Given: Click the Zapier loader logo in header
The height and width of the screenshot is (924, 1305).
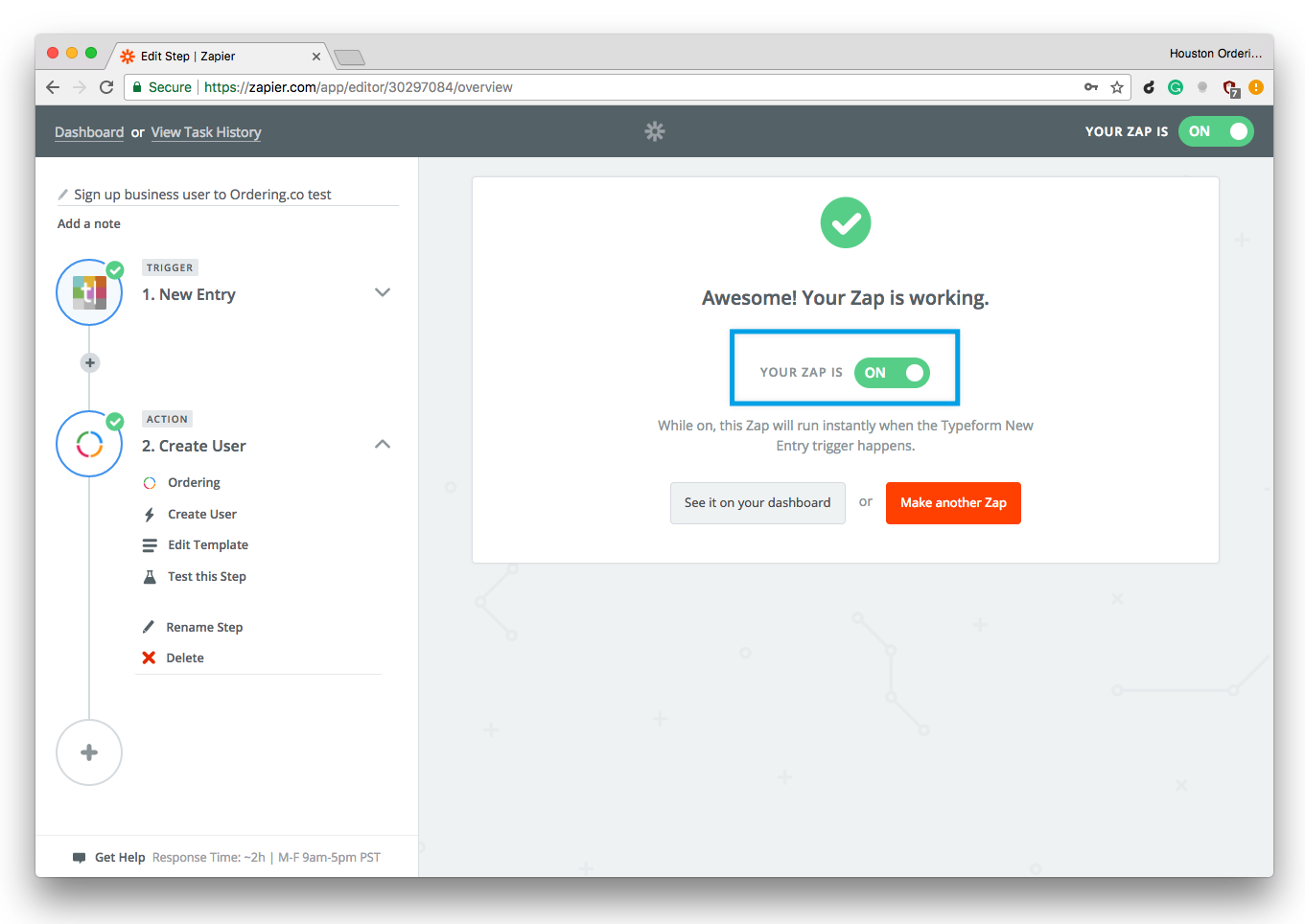Looking at the screenshot, I should (655, 131).
